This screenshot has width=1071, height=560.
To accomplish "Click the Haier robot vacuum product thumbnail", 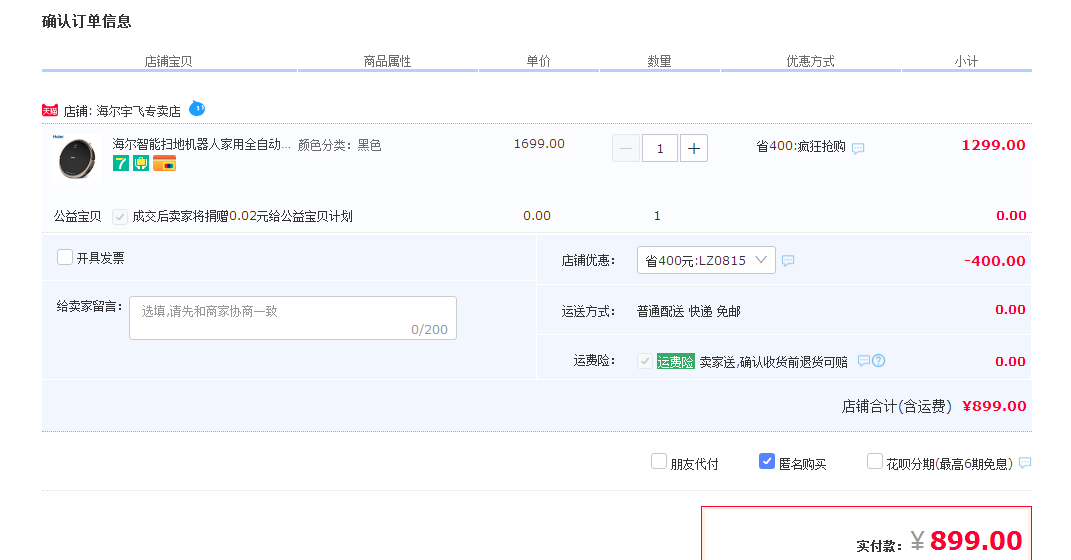I will 77,158.
